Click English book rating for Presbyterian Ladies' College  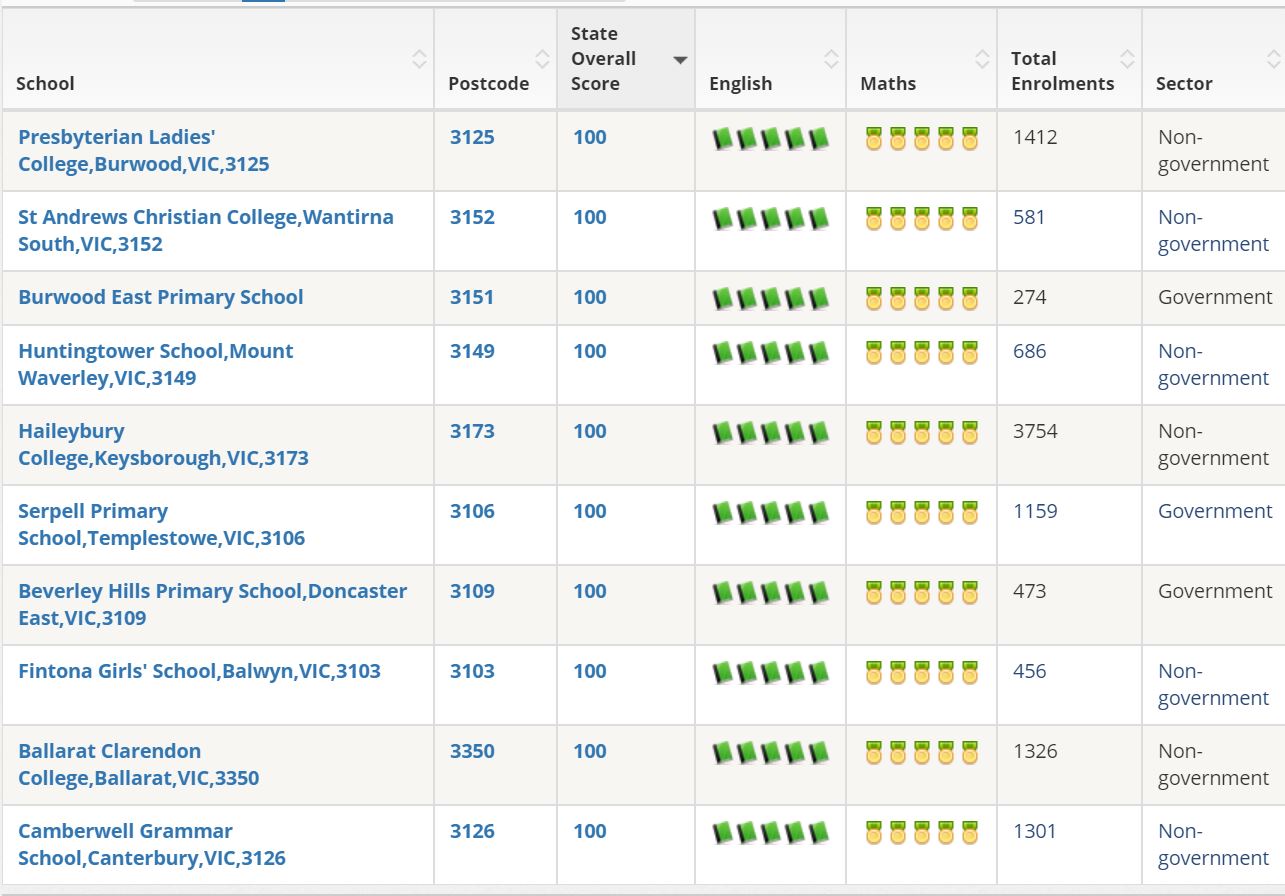click(771, 138)
